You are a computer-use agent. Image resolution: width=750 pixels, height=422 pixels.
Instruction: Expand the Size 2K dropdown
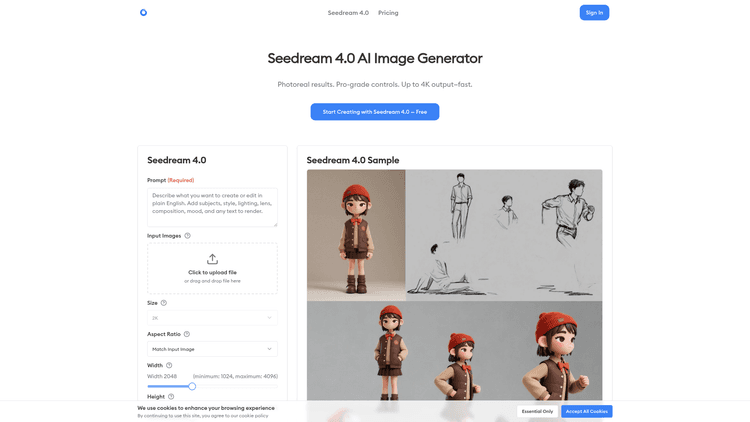pos(212,318)
